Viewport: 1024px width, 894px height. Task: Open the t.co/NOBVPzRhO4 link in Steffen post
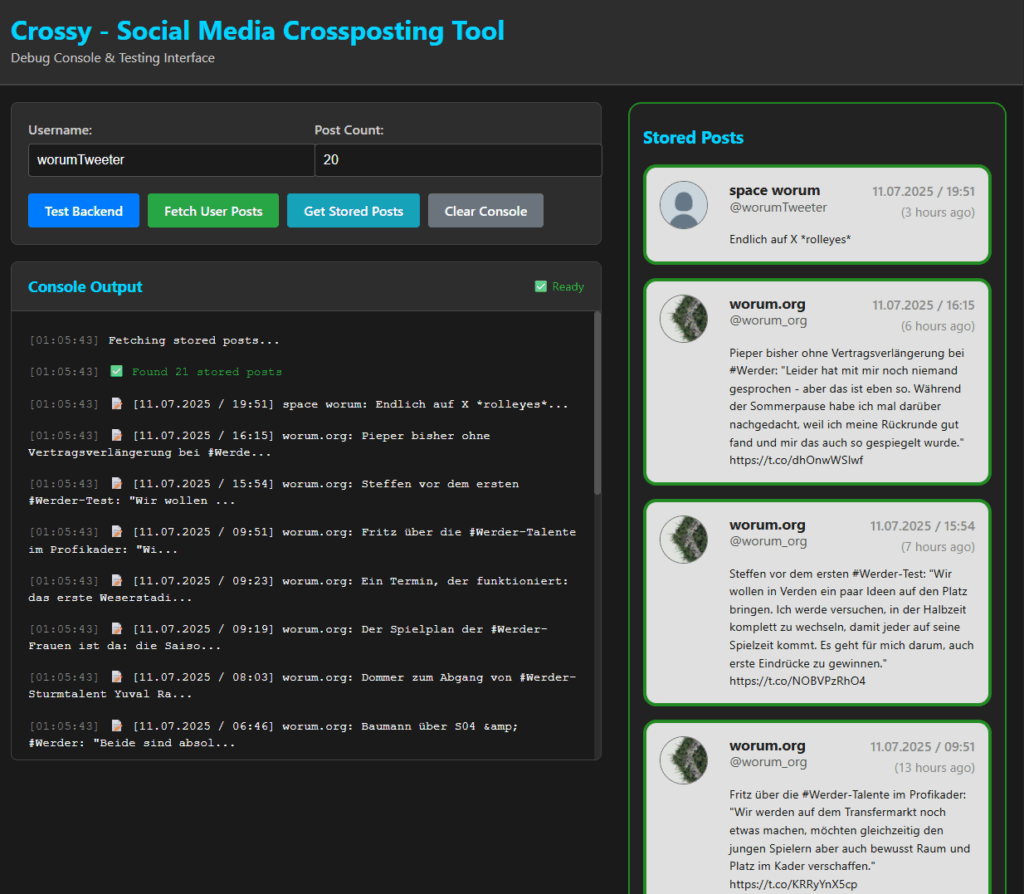pyautogui.click(x=797, y=681)
